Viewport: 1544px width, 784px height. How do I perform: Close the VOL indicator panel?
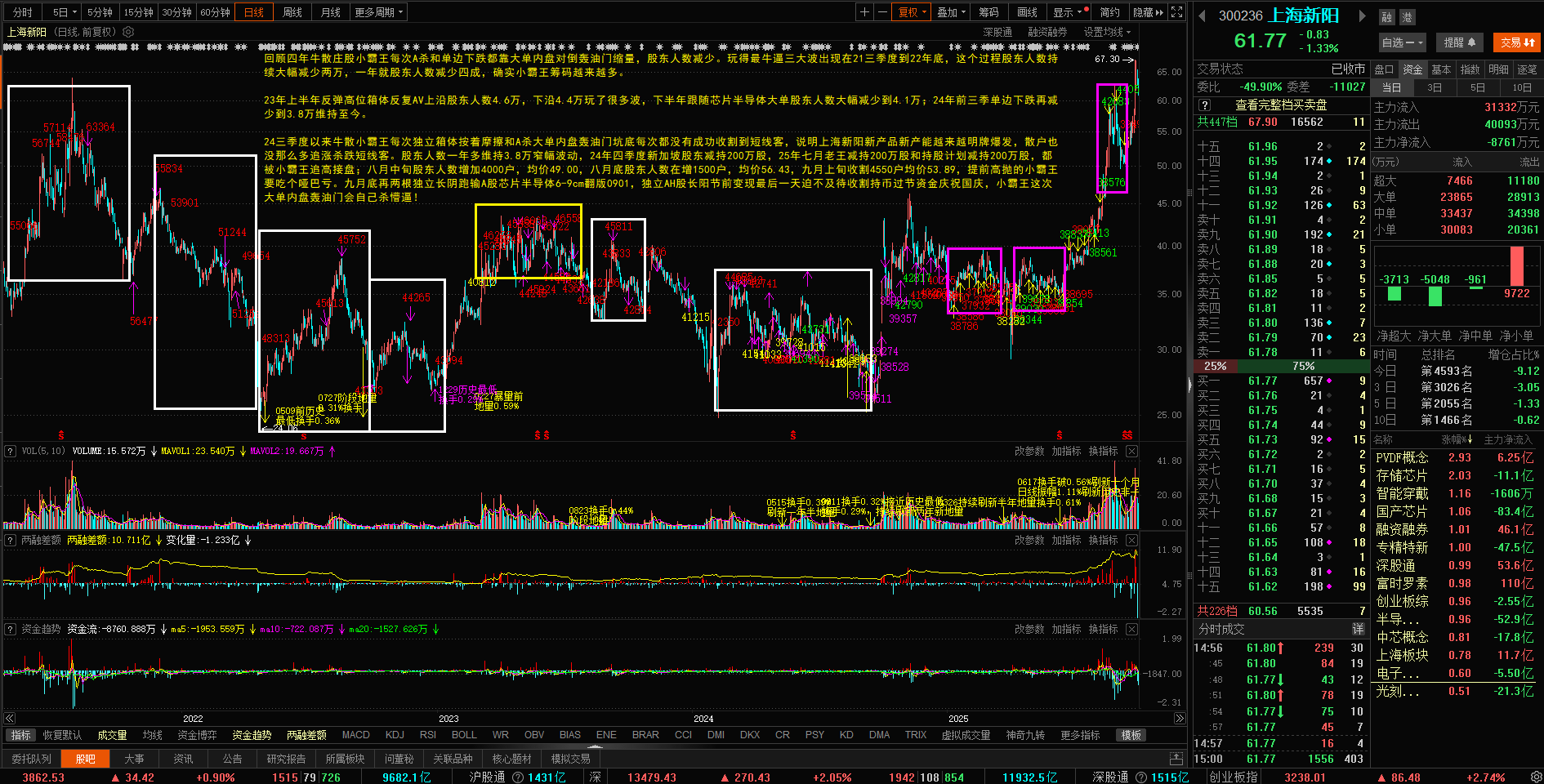[x=1131, y=451]
